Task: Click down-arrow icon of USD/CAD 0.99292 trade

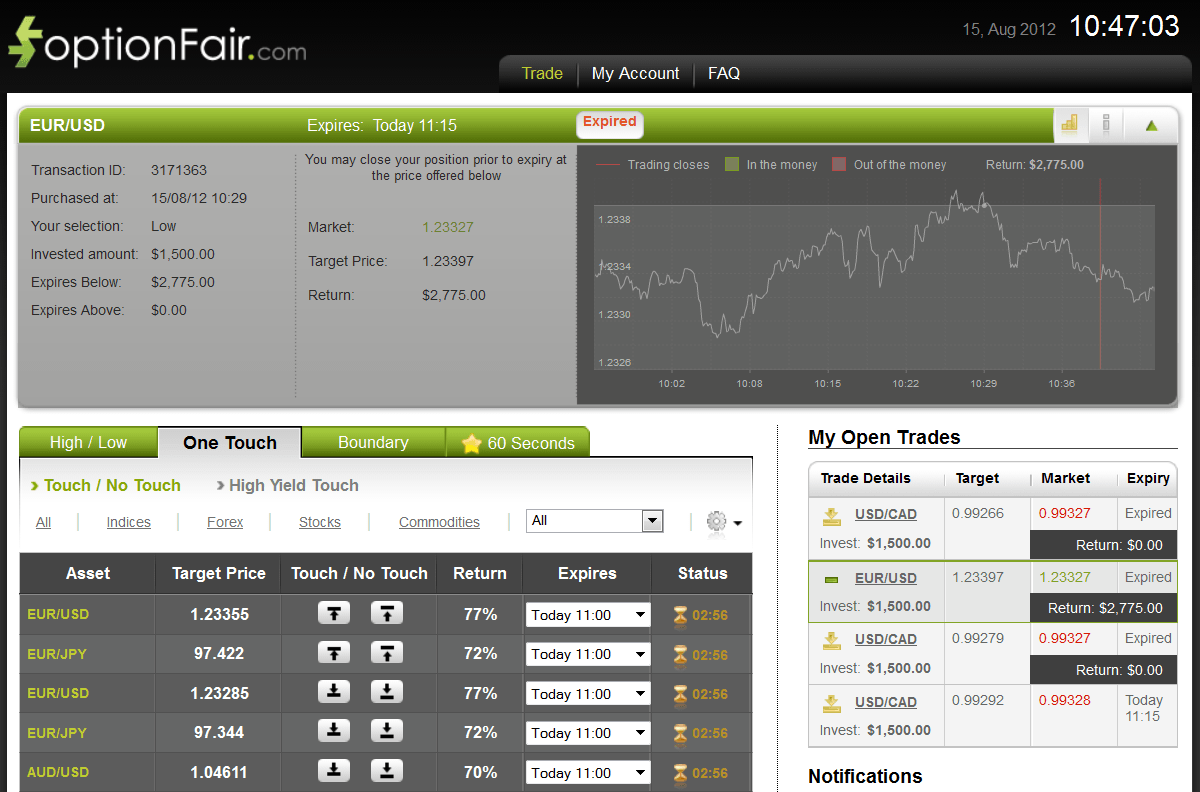Action: click(x=832, y=703)
